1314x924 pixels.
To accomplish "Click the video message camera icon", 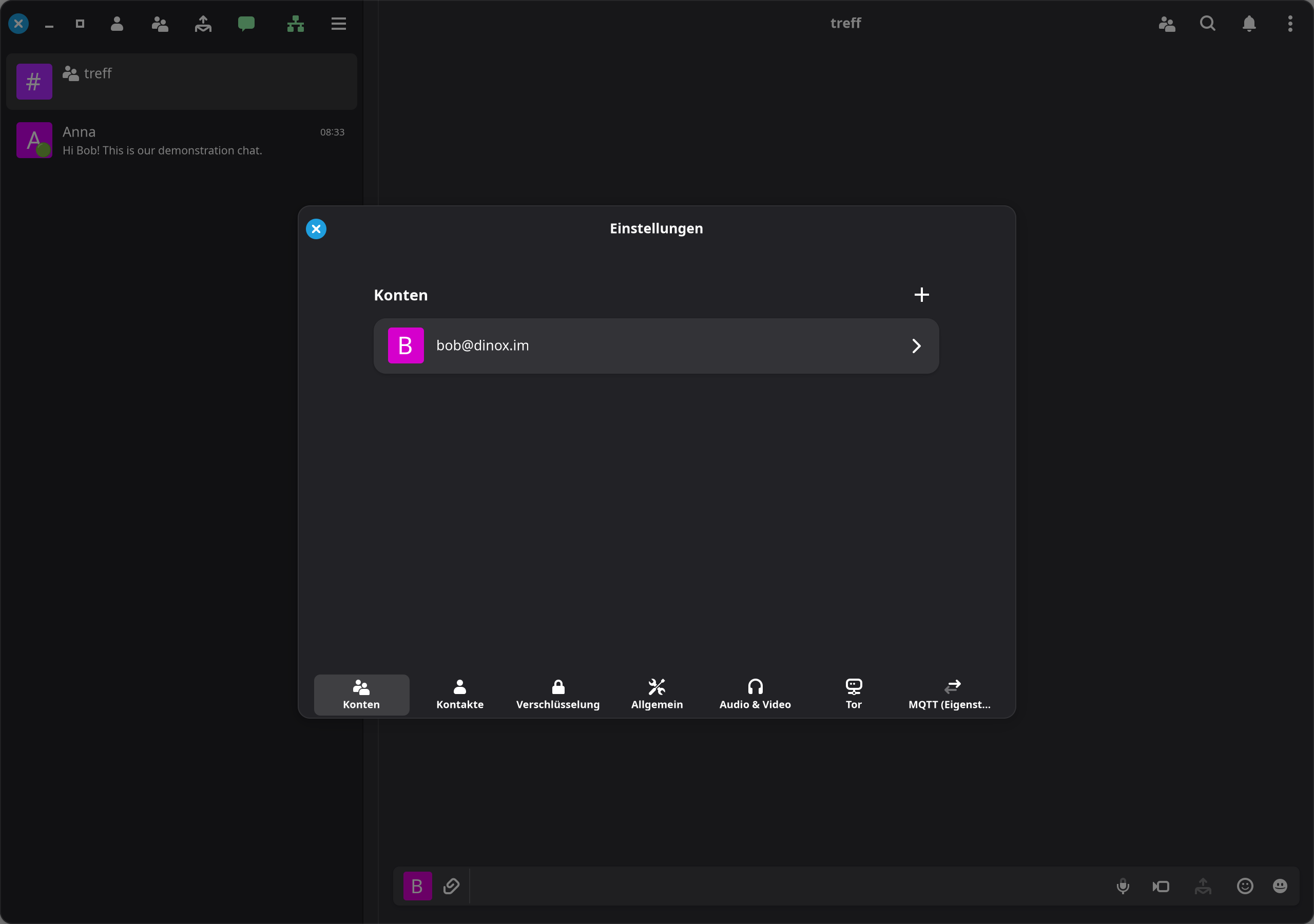I will (x=1161, y=887).
